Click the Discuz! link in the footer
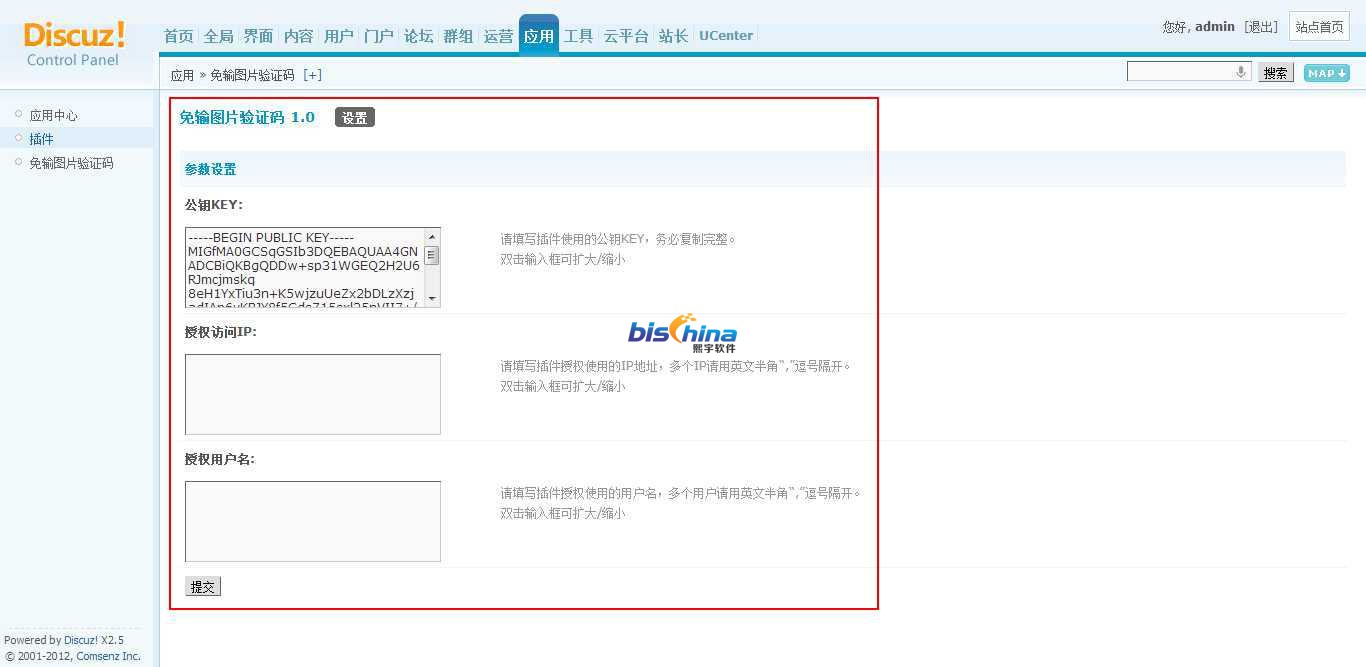The width and height of the screenshot is (1366, 667). click(x=81, y=640)
